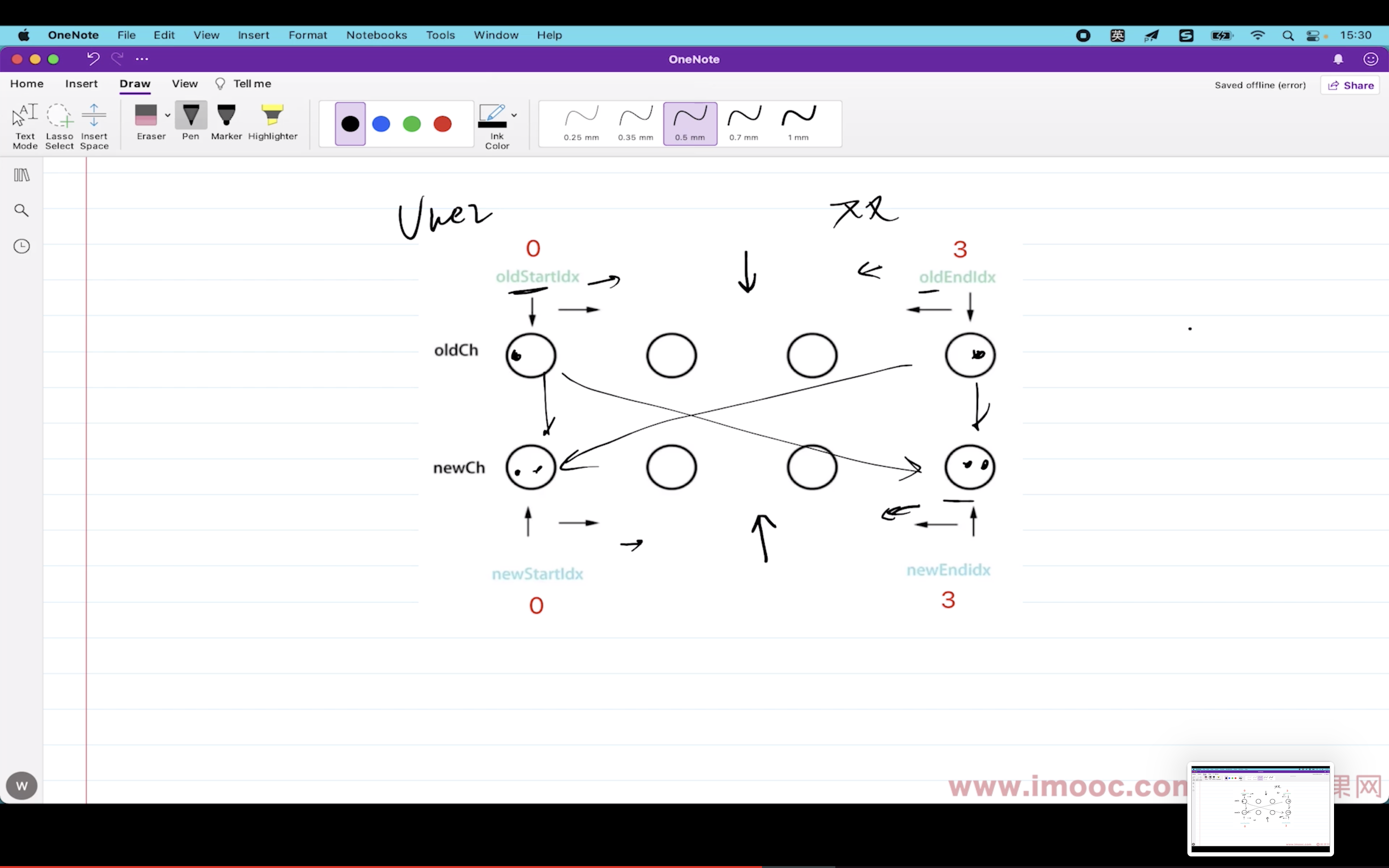Screen dimensions: 1389x868
Task: Open the Ink Color dropdown
Action: [514, 115]
